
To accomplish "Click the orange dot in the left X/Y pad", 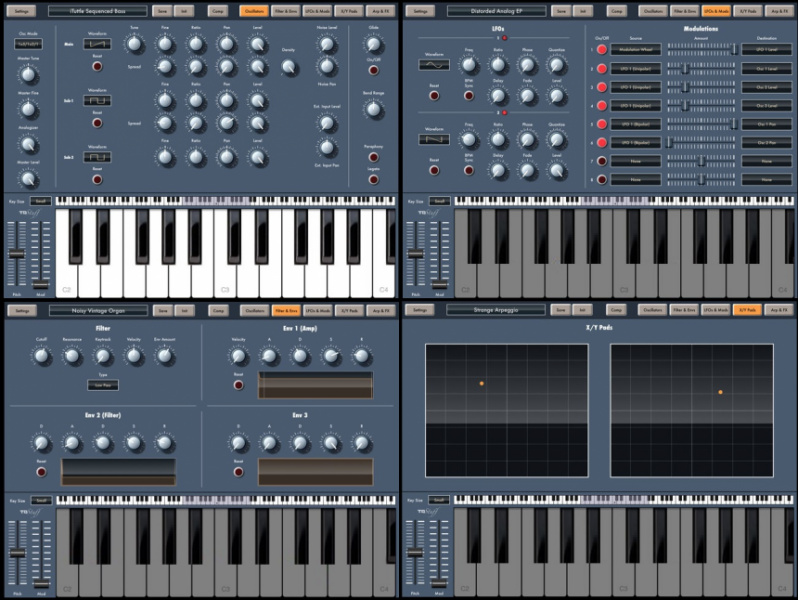I will 481,383.
